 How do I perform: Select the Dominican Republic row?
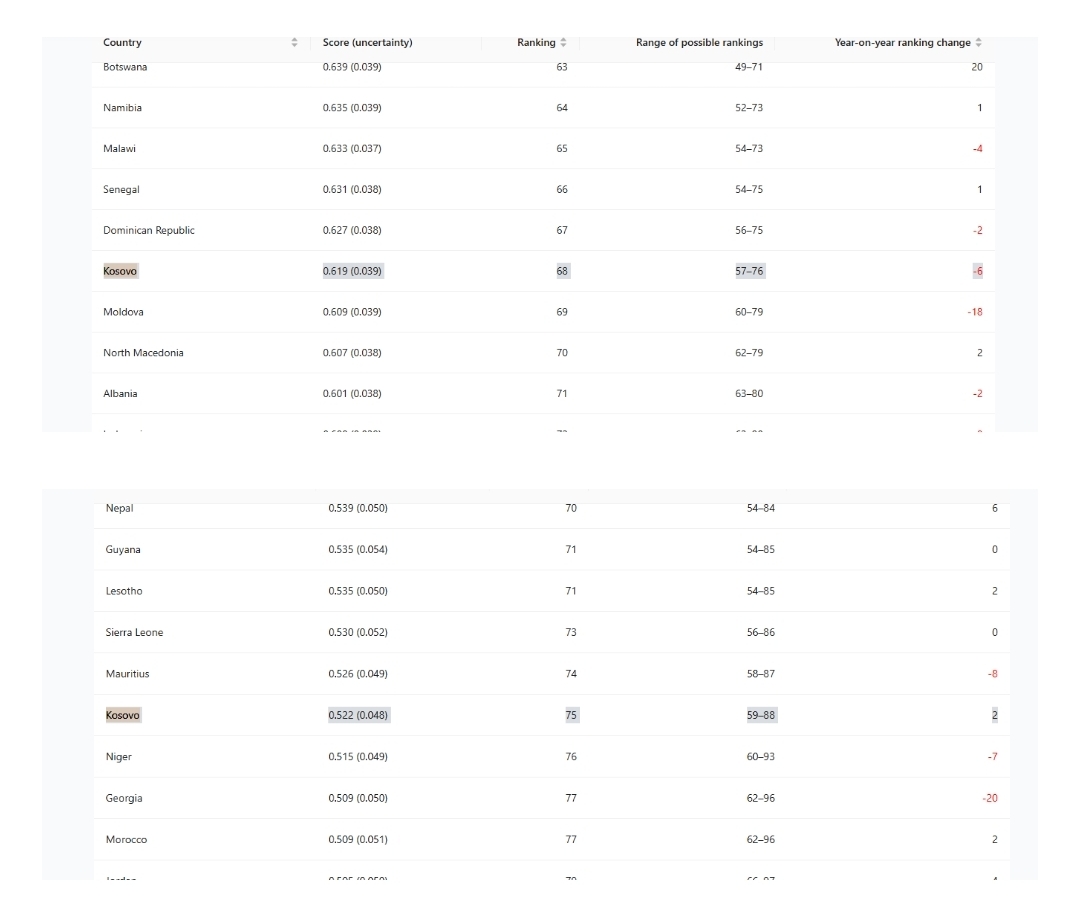[543, 230]
